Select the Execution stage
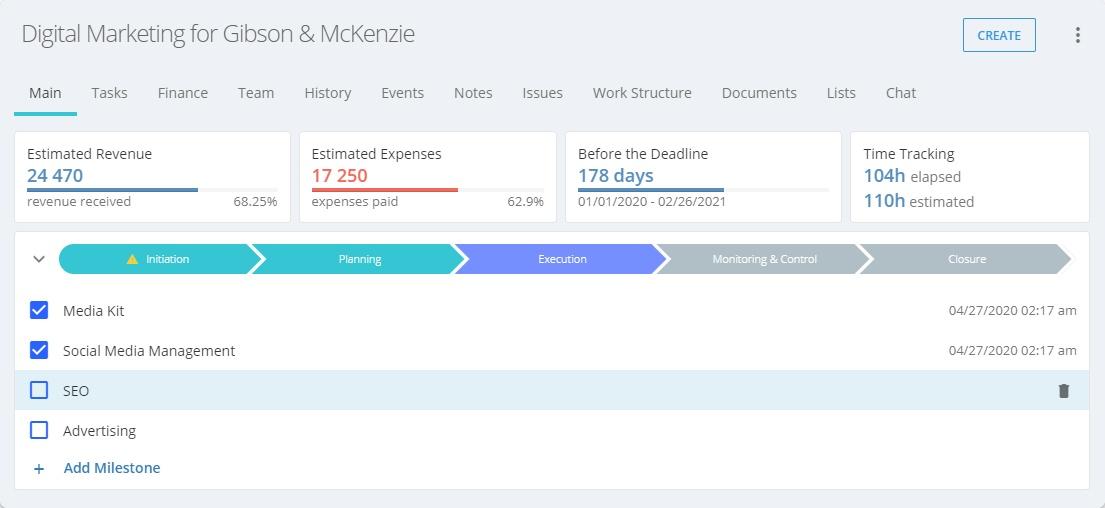Screen dimensions: 1105x508 click(562, 259)
